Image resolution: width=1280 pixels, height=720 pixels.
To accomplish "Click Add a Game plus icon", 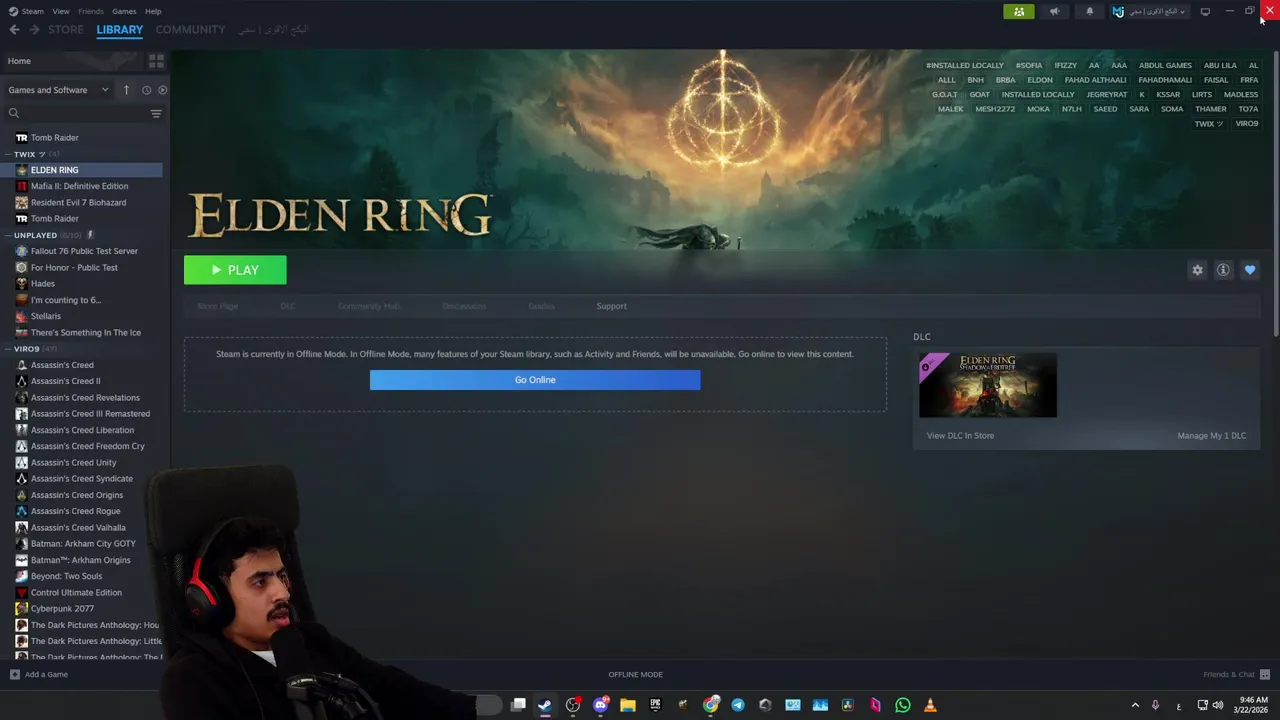I will coord(14,674).
